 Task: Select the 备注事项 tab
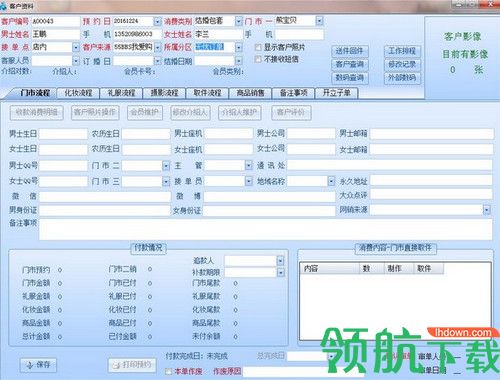tap(293, 93)
